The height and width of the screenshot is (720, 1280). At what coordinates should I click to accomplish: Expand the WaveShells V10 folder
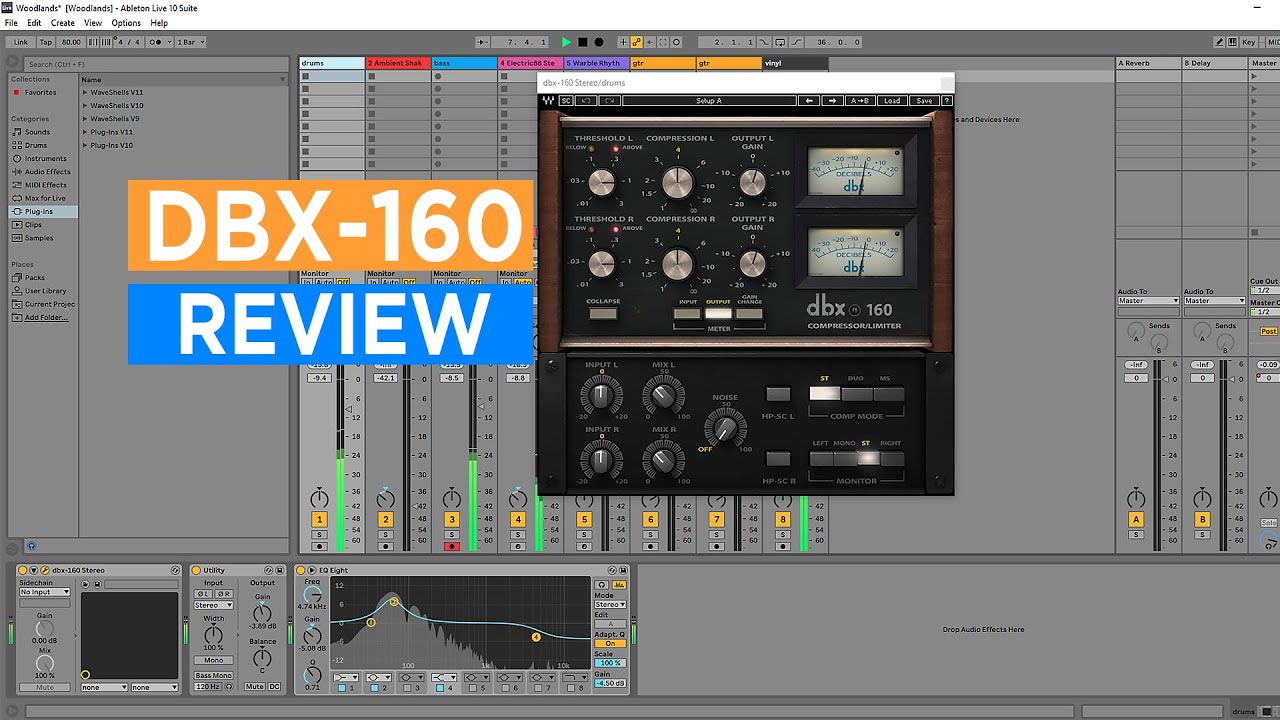coord(85,105)
